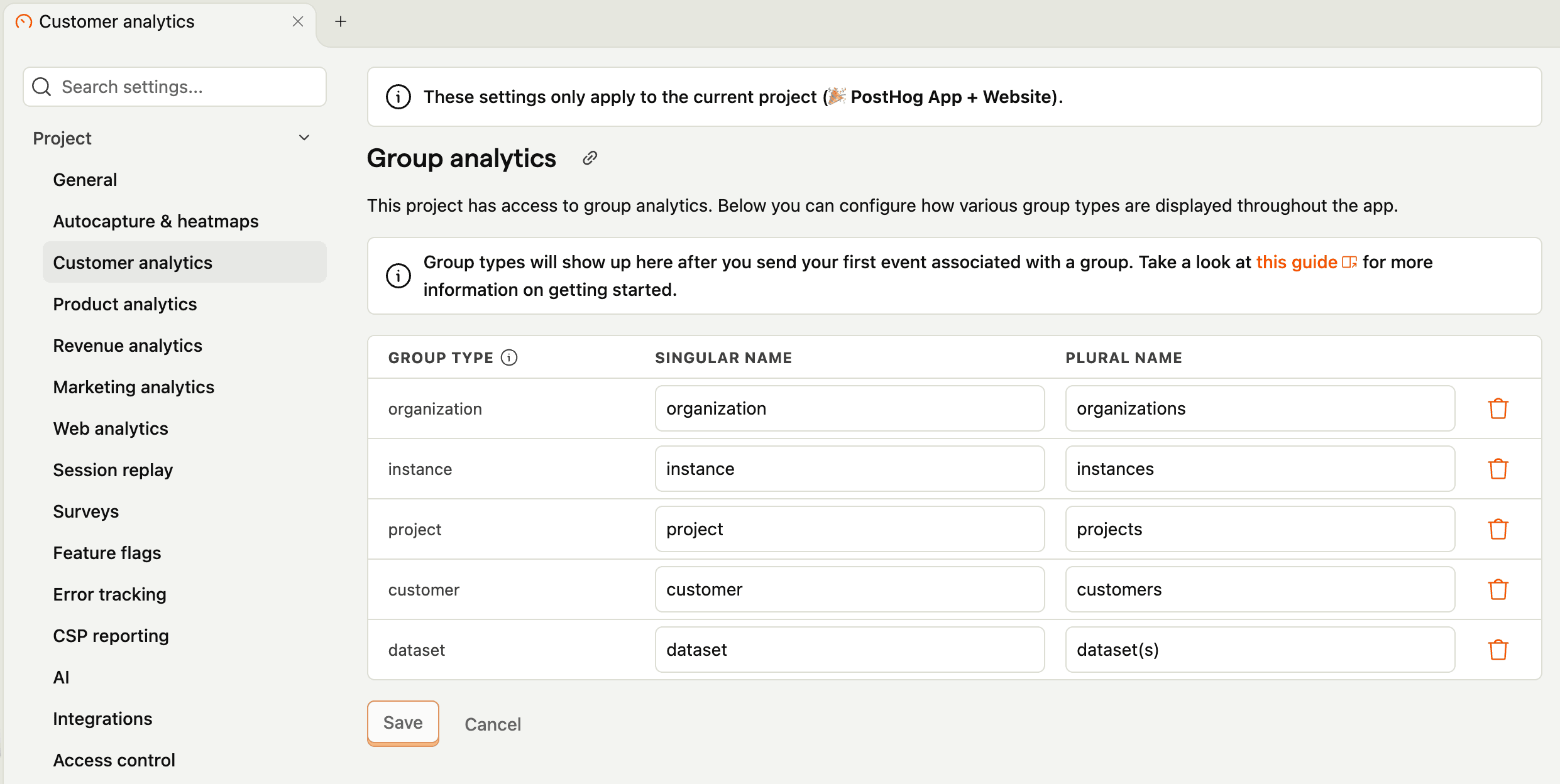Screen dimensions: 1560x784
Task: Copy the link to Group analytics section
Action: (590, 158)
